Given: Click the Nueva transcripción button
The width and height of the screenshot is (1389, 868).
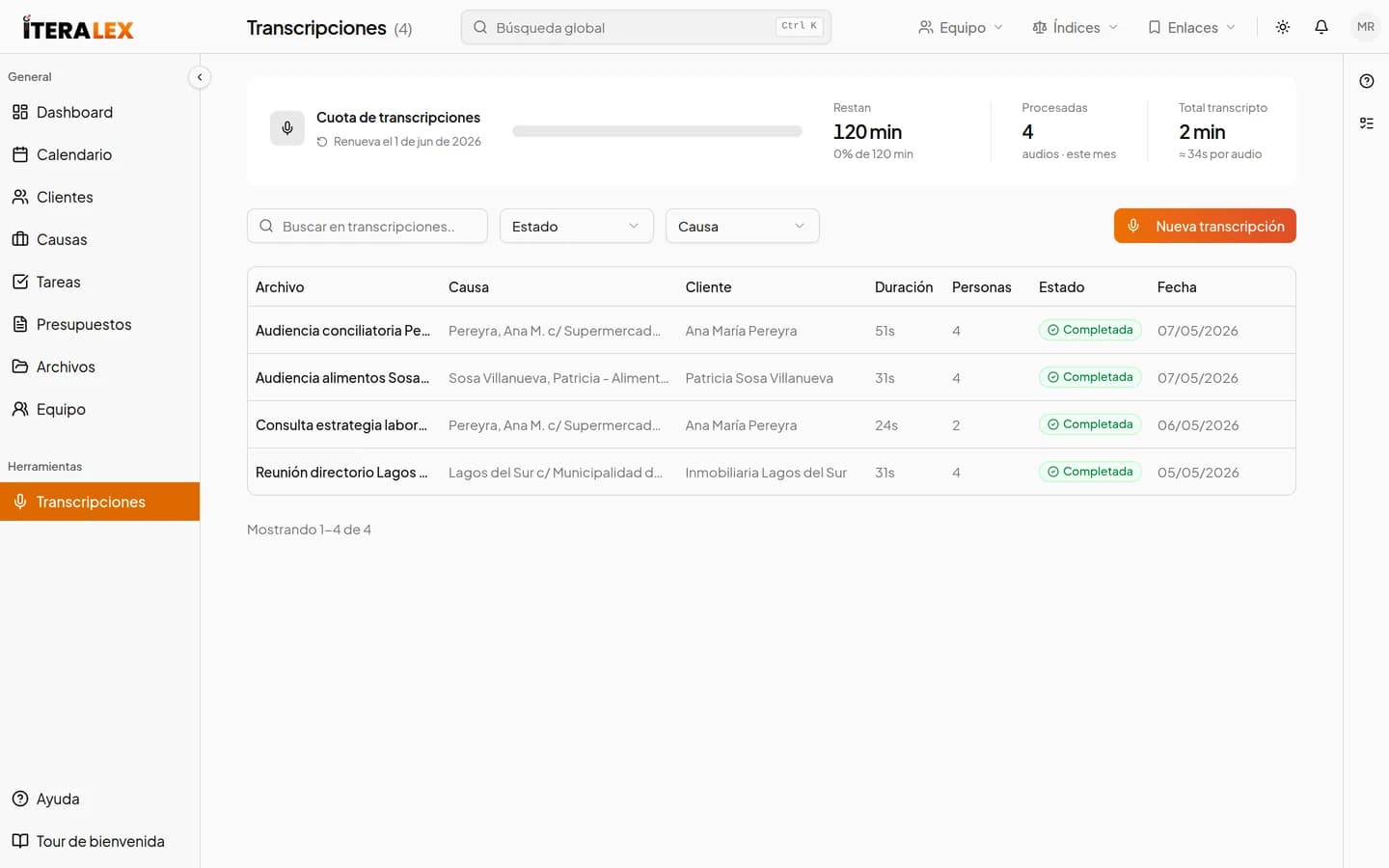Looking at the screenshot, I should click(1205, 226).
